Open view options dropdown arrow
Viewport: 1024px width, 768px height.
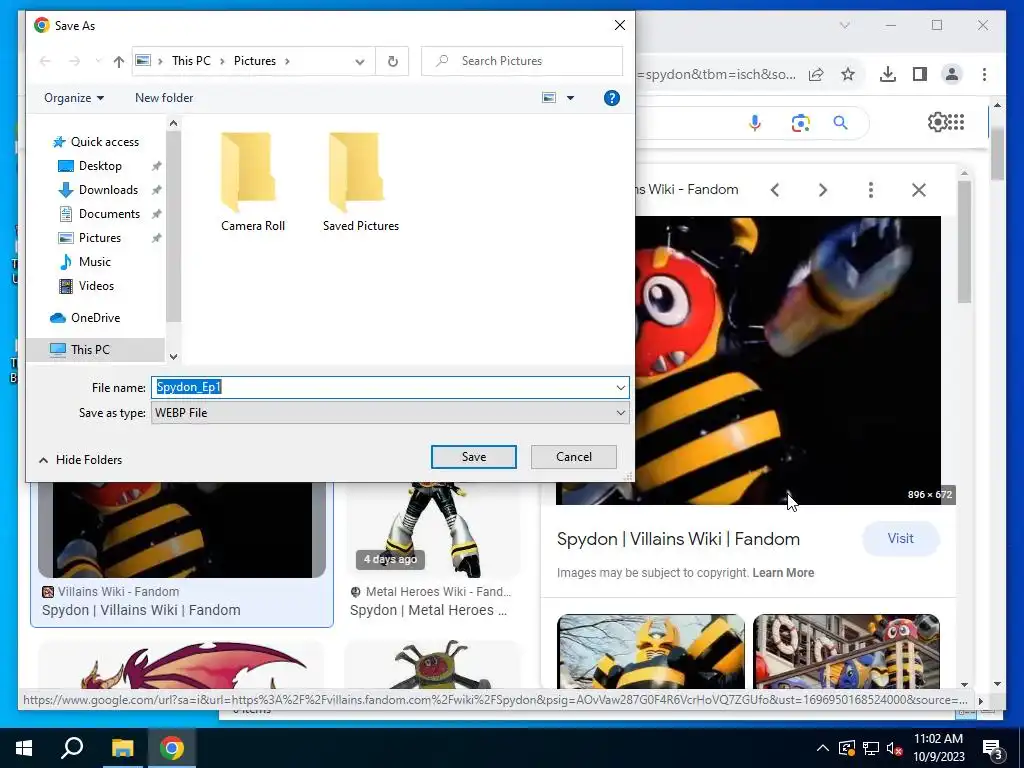(x=570, y=98)
